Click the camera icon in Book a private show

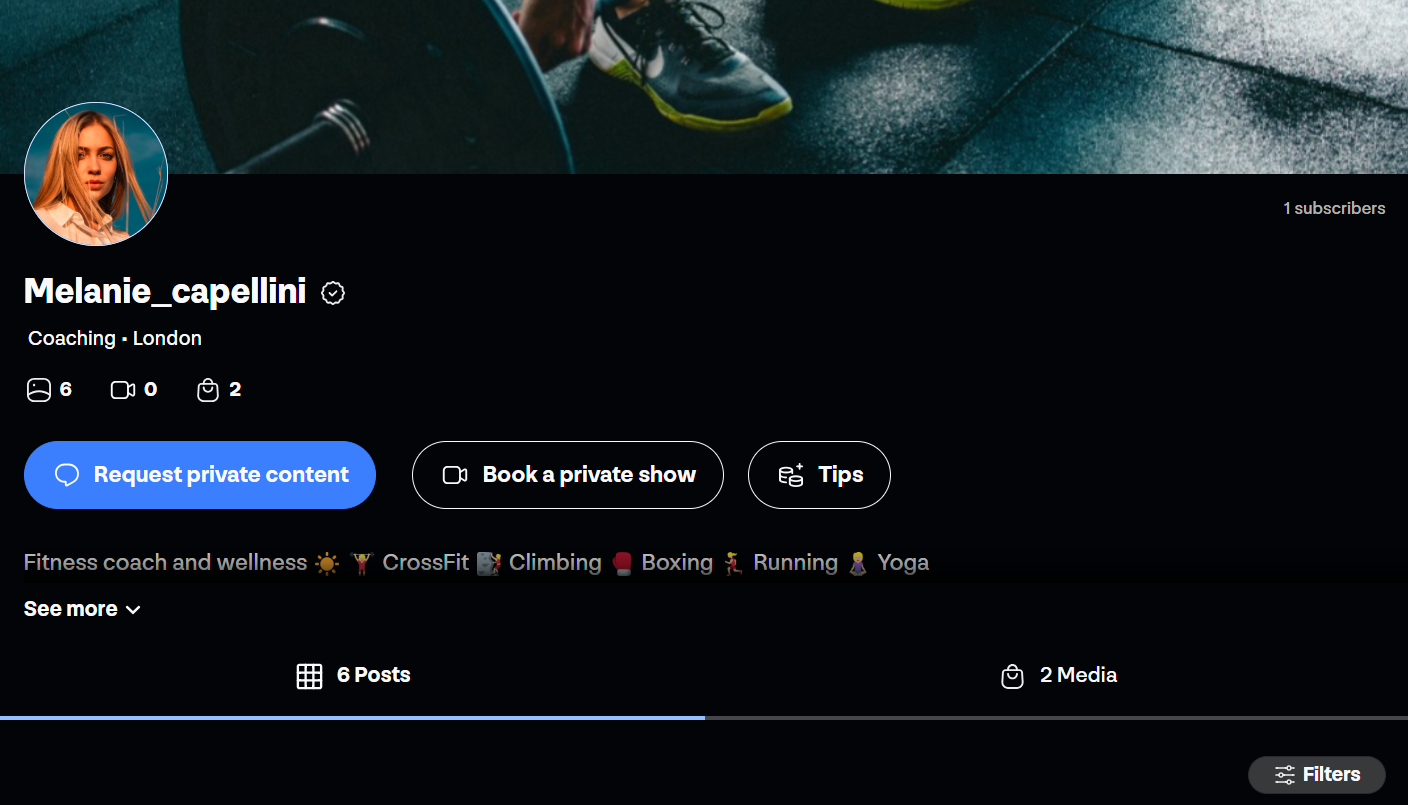(455, 475)
